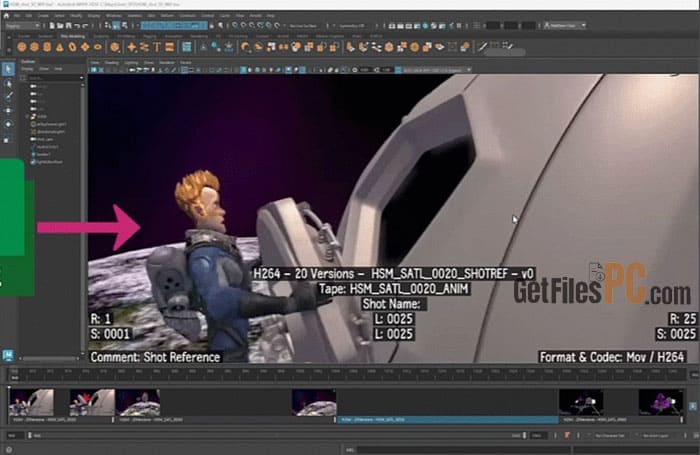The image size is (700, 455).
Task: Toggle viewport color management button
Action: pyautogui.click(x=399, y=70)
